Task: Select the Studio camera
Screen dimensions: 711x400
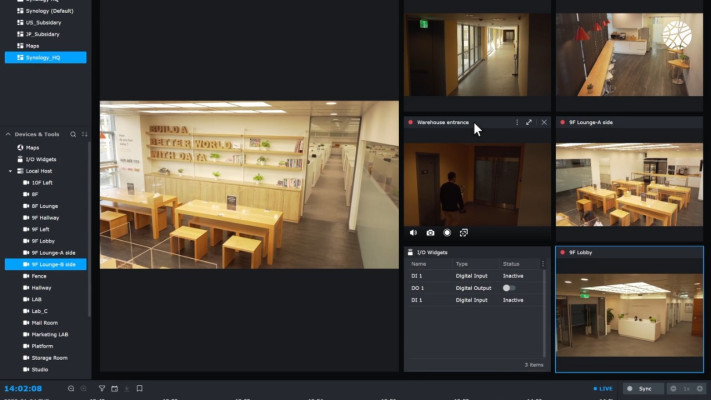Action: [x=45, y=370]
